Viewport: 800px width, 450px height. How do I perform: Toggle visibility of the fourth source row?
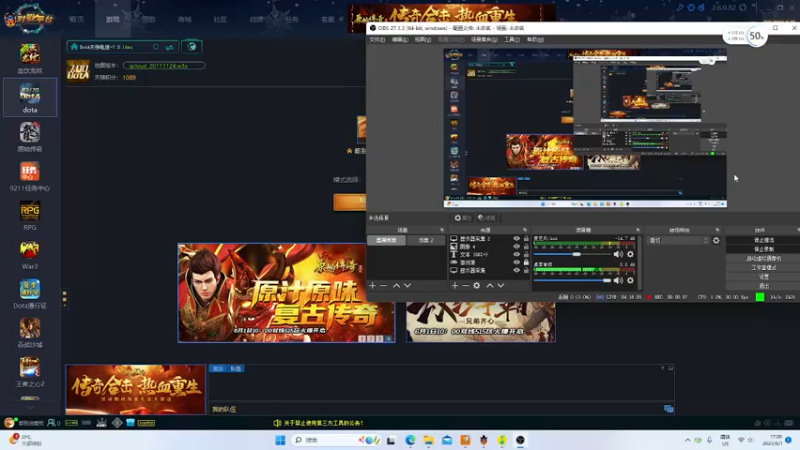click(516, 262)
